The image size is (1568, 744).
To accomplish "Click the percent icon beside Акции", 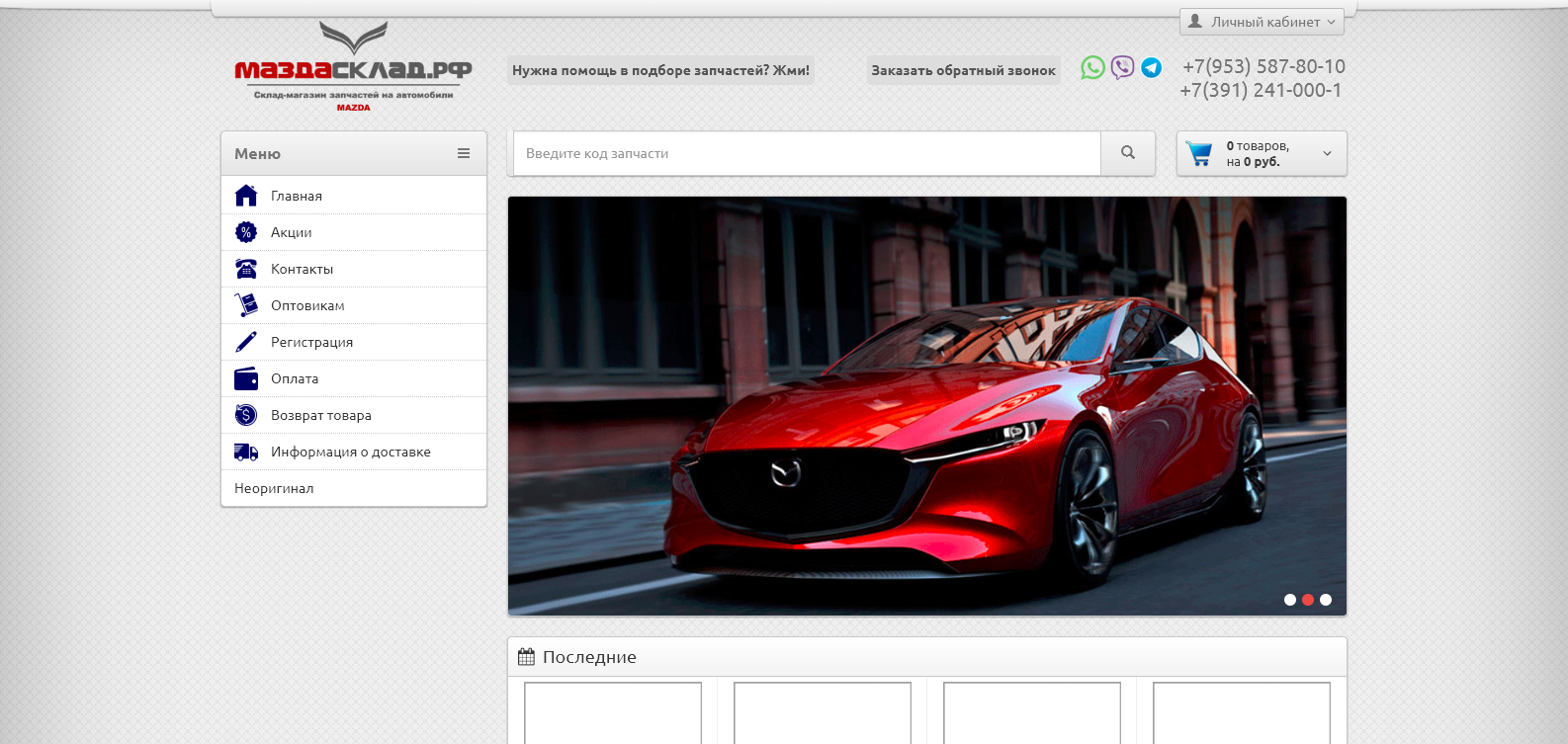I will pos(246,232).
